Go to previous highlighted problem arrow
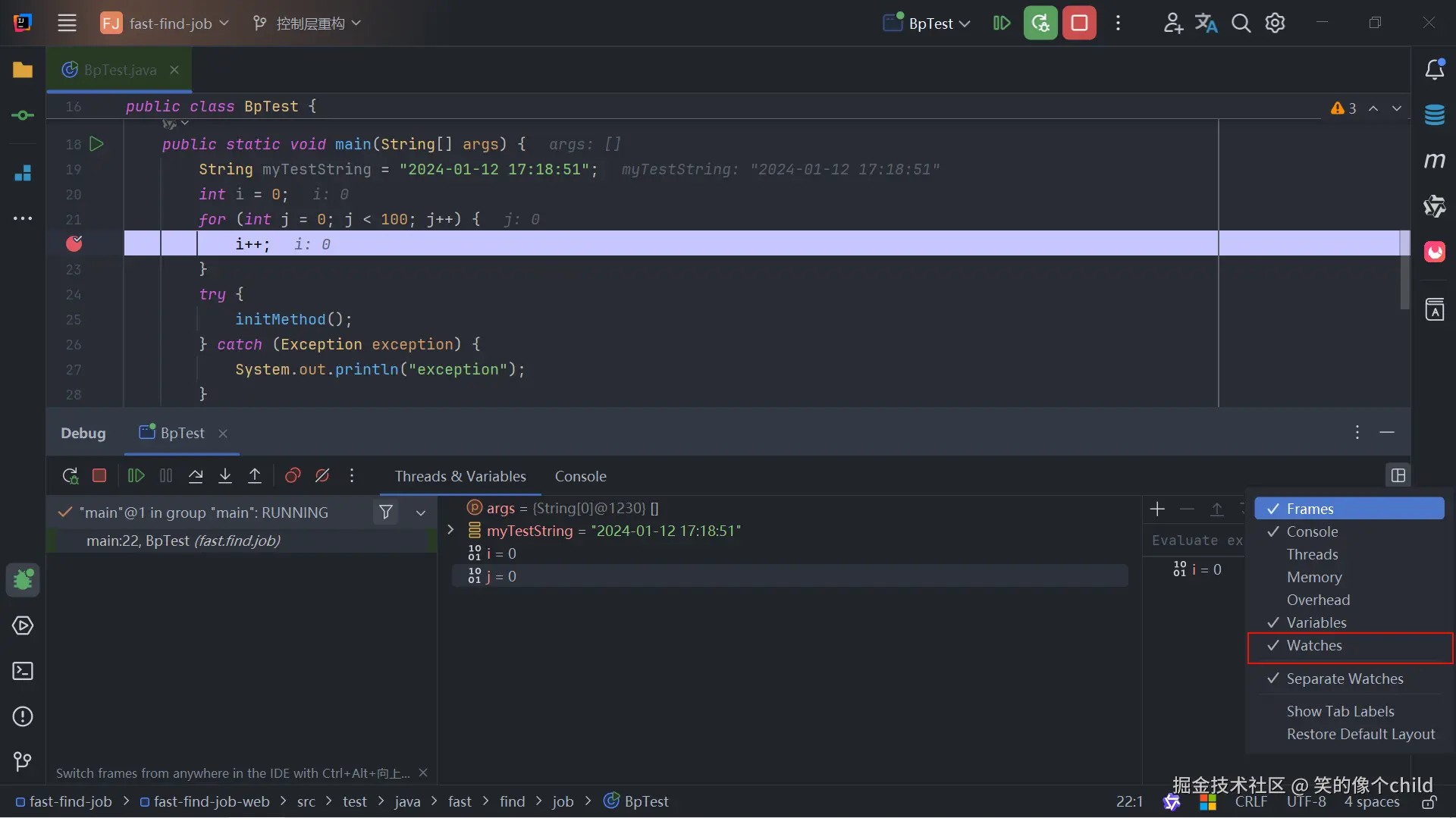 (1373, 108)
